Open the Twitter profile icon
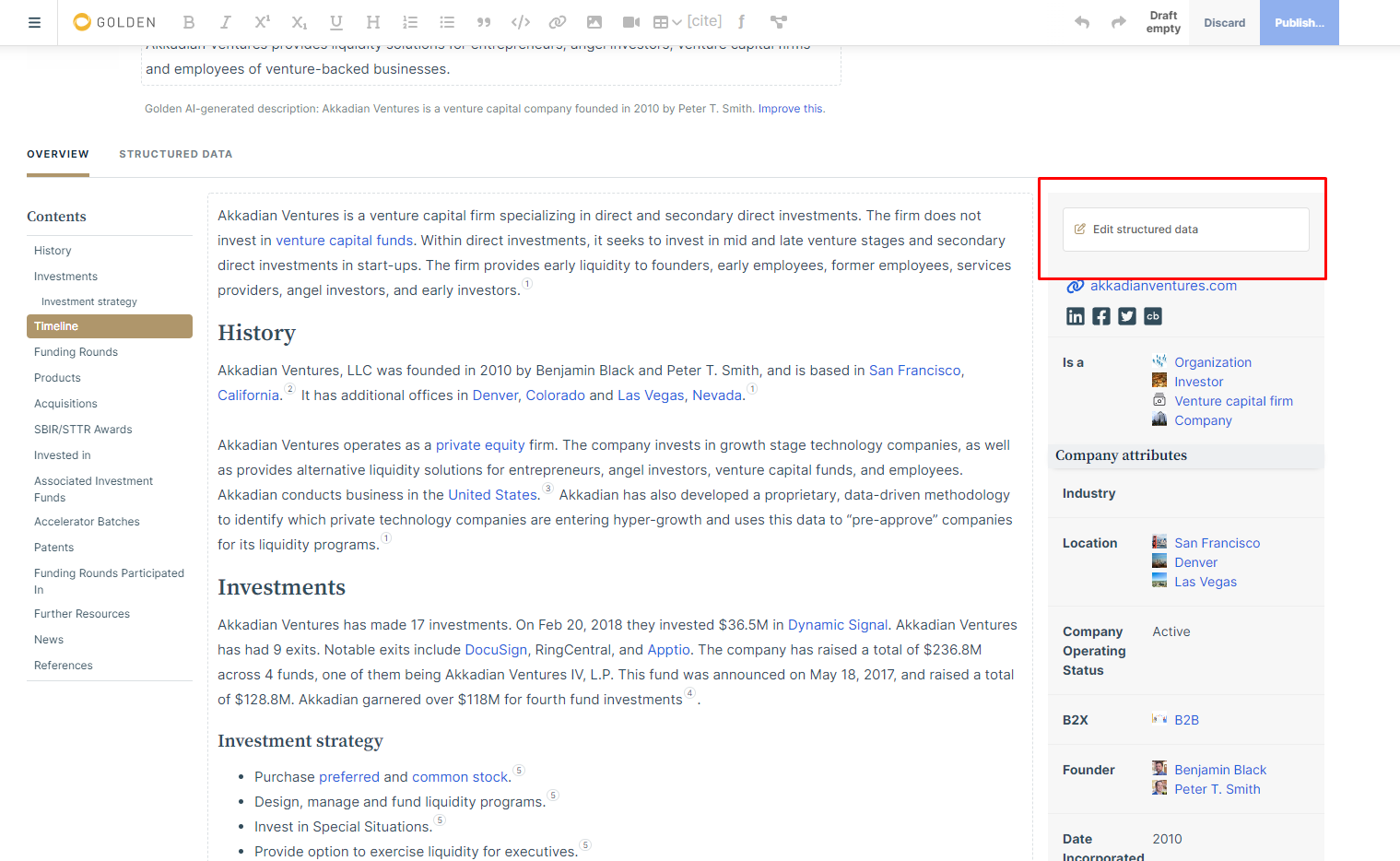Viewport: 1400px width, 861px height. [x=1127, y=317]
